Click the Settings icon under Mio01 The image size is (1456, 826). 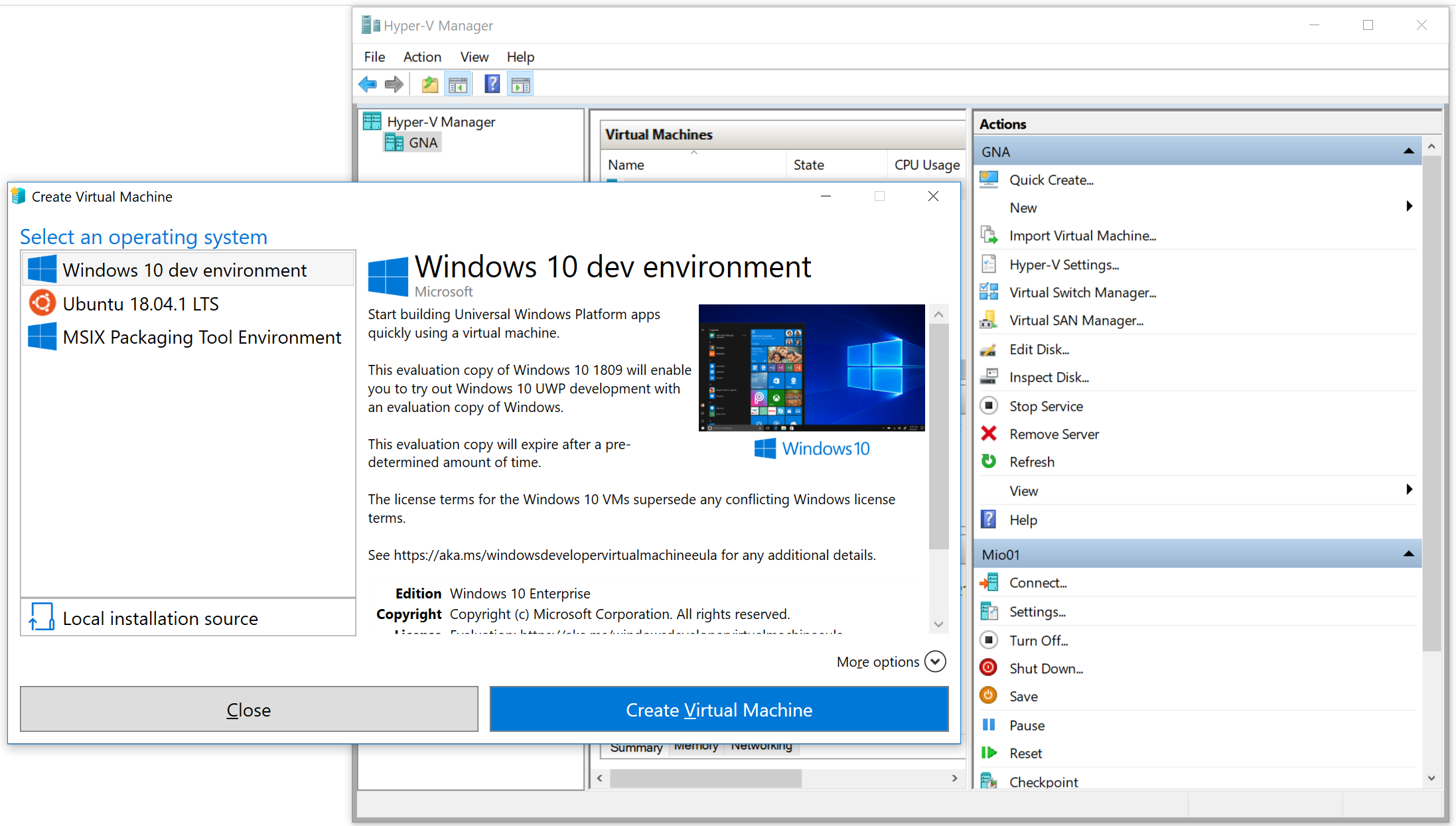click(x=989, y=611)
